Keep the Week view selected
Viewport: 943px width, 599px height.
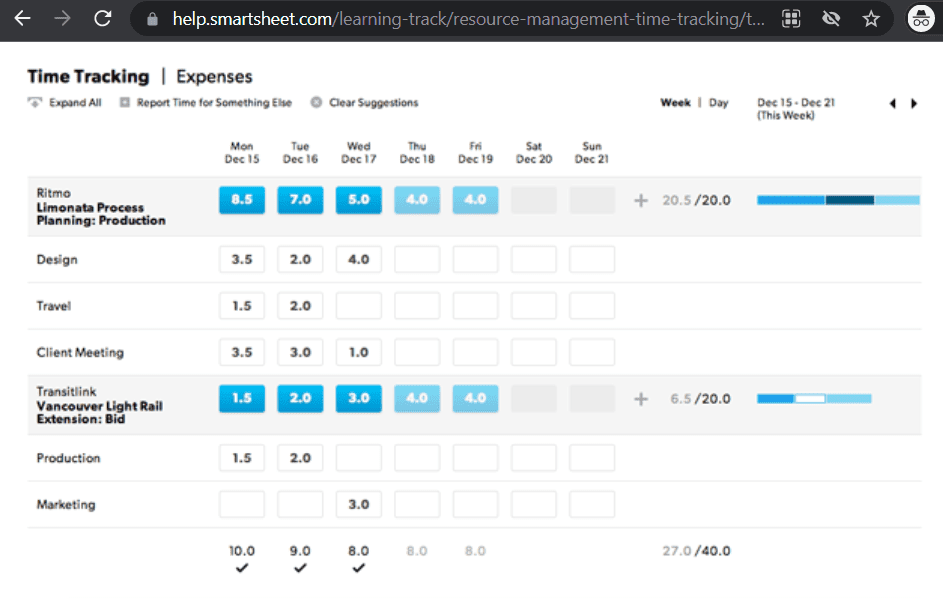click(x=675, y=102)
